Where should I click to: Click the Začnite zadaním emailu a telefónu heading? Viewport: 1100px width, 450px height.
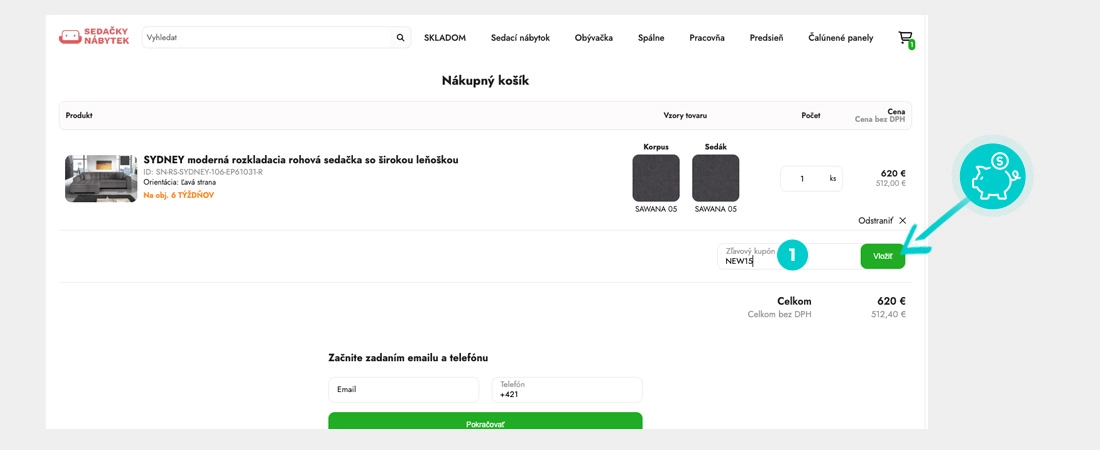click(408, 358)
